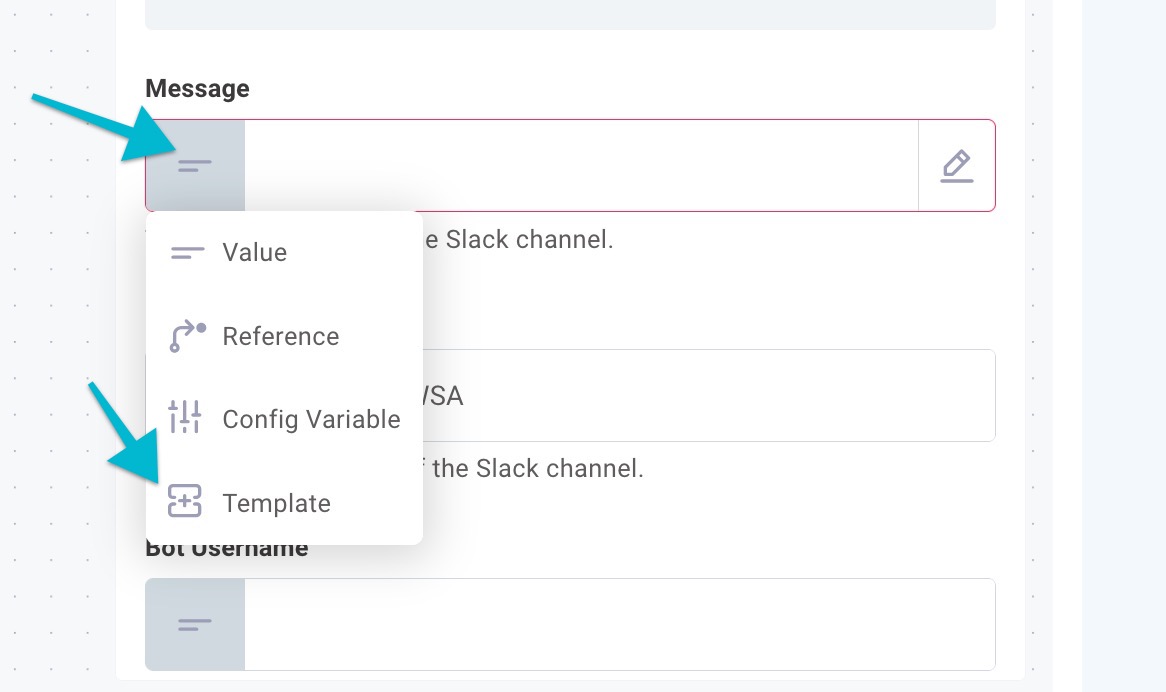1166x692 pixels.
Task: Choose the Reference option text
Action: pos(280,337)
